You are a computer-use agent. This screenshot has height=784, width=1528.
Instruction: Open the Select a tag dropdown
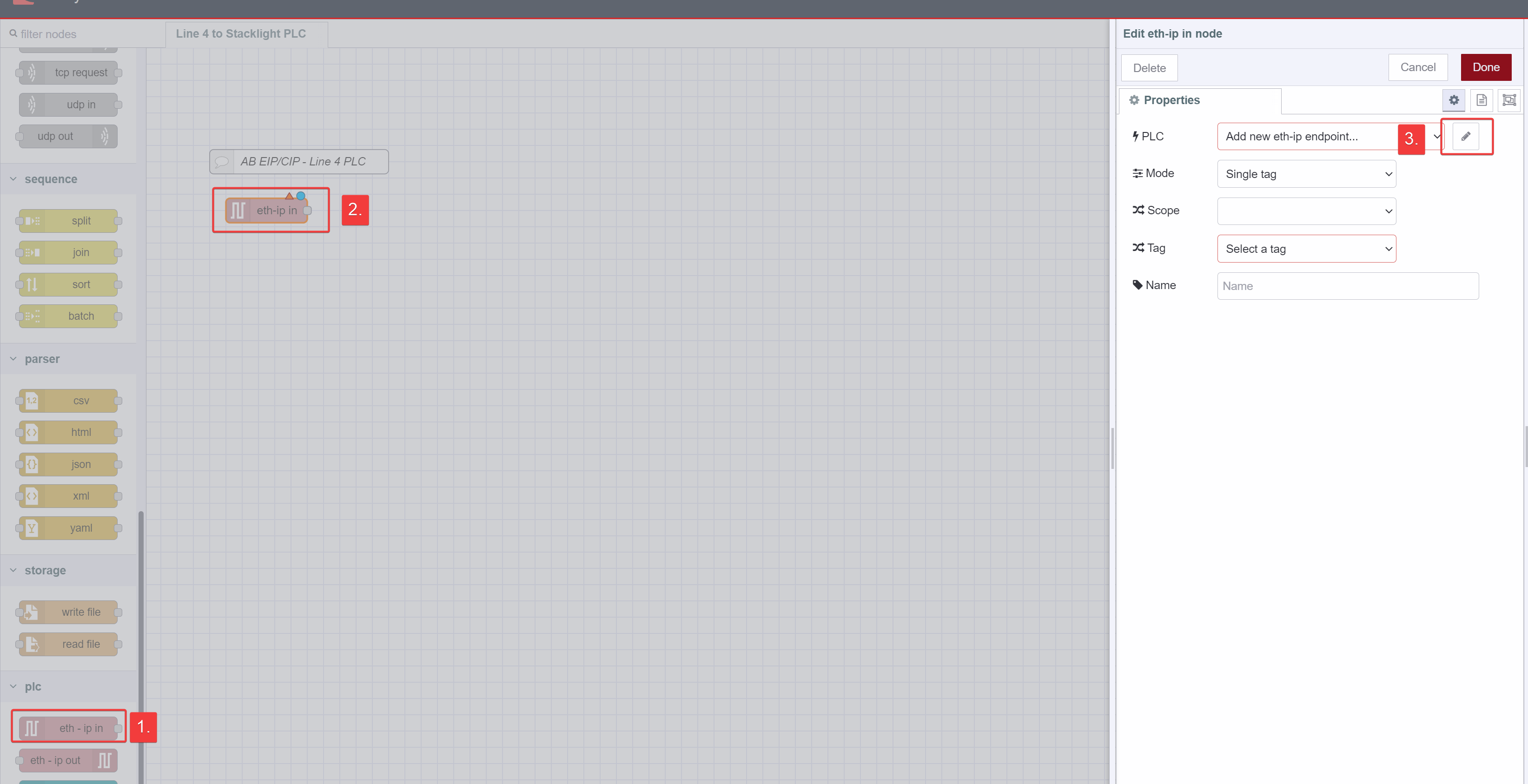[x=1305, y=249]
